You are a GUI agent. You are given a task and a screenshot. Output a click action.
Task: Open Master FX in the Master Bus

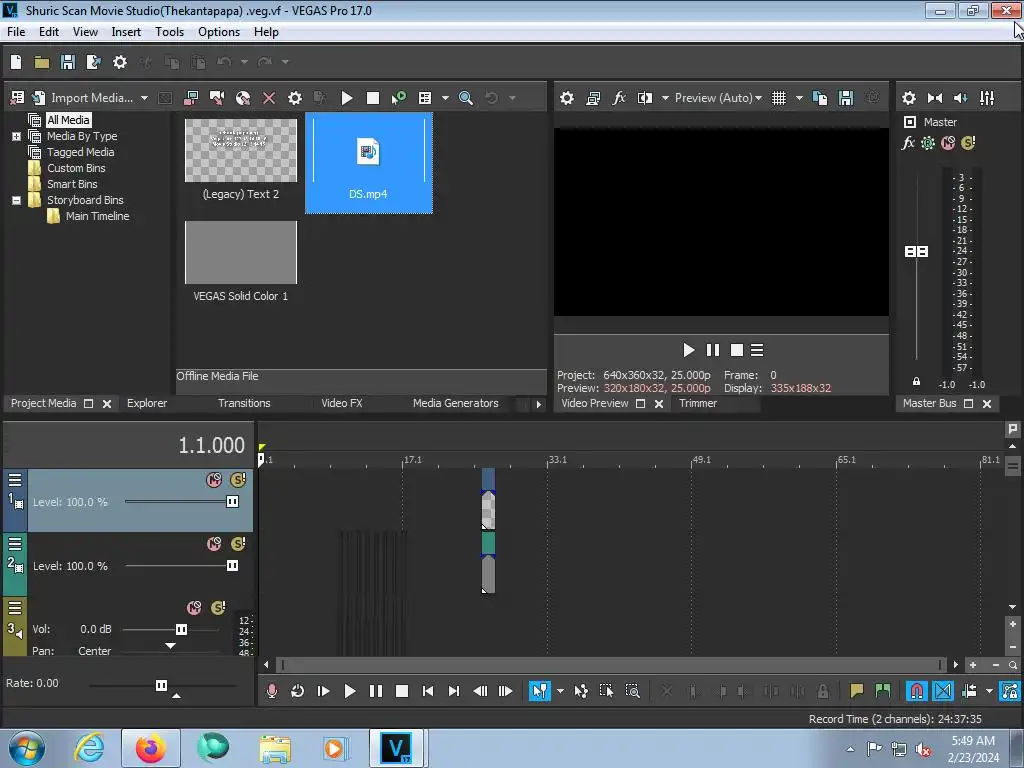coord(908,143)
